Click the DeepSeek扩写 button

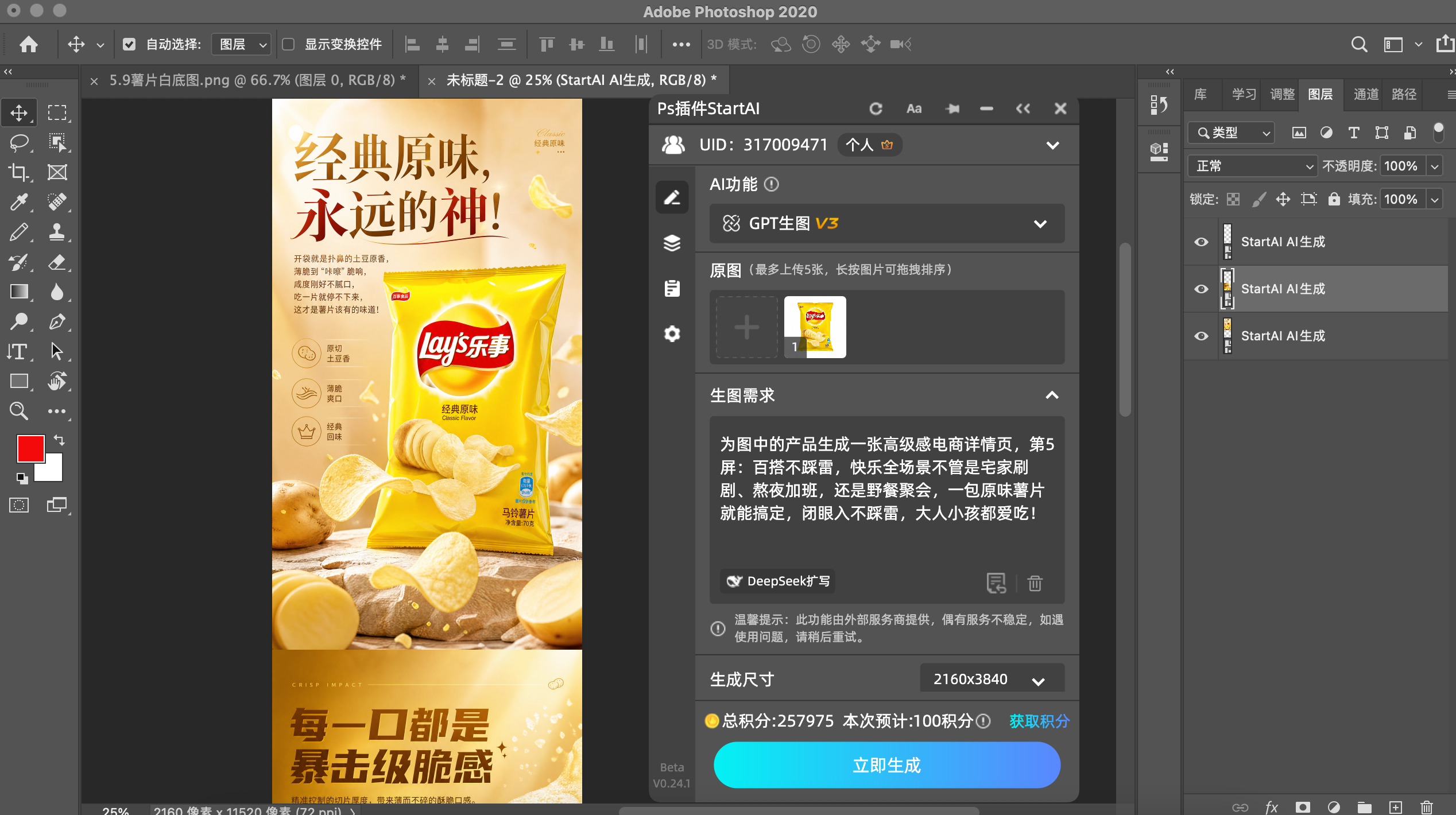(778, 581)
